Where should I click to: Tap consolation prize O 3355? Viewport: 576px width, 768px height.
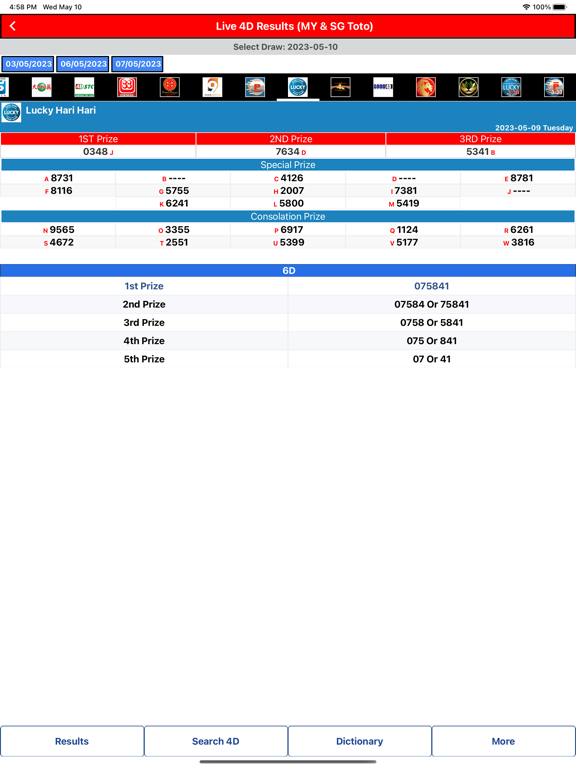(x=174, y=230)
